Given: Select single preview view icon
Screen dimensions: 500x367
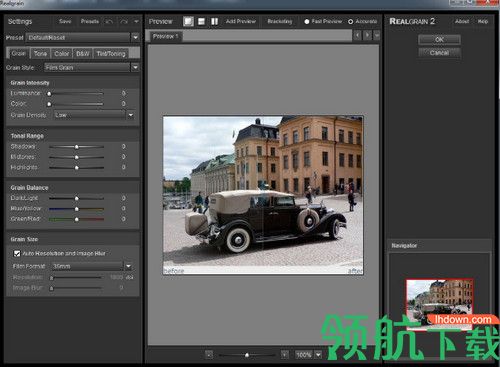Looking at the screenshot, I should pos(188,21).
